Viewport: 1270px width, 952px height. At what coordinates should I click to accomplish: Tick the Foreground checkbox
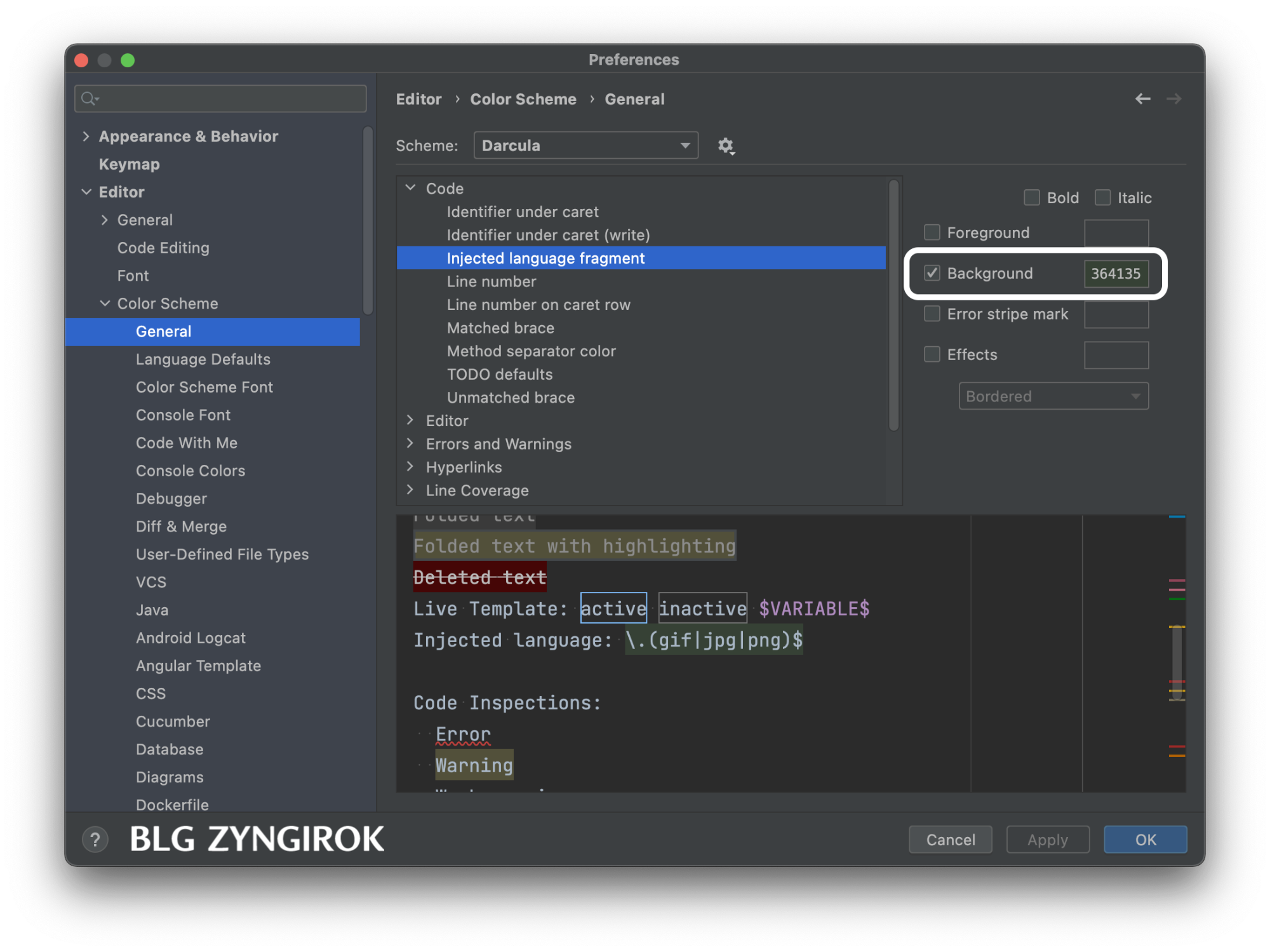tap(932, 232)
